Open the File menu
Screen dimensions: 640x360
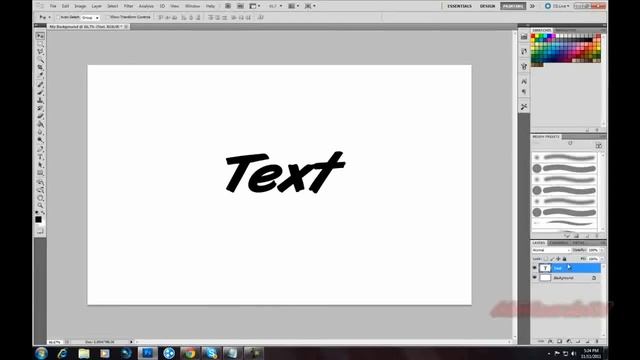click(53, 6)
